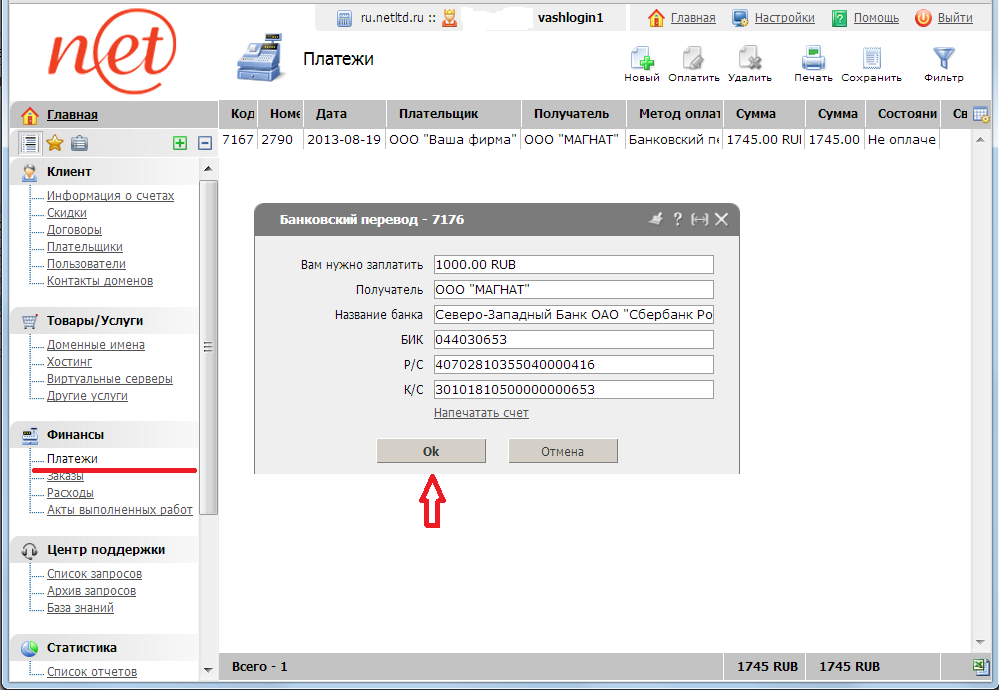The width and height of the screenshot is (999, 690).
Task: Export table via Excel icon in footer
Action: click(x=981, y=667)
